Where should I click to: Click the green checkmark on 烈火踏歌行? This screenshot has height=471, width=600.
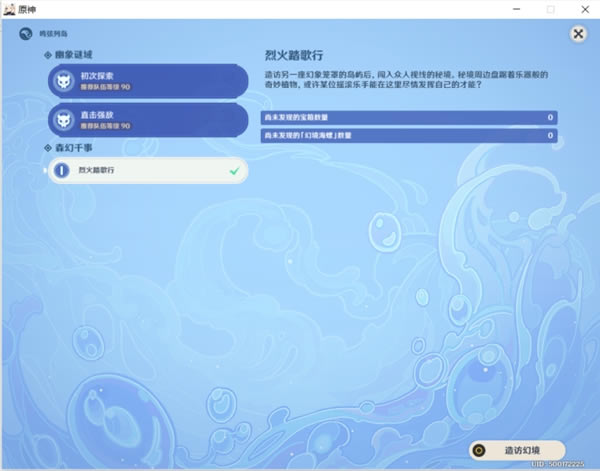coord(234,171)
